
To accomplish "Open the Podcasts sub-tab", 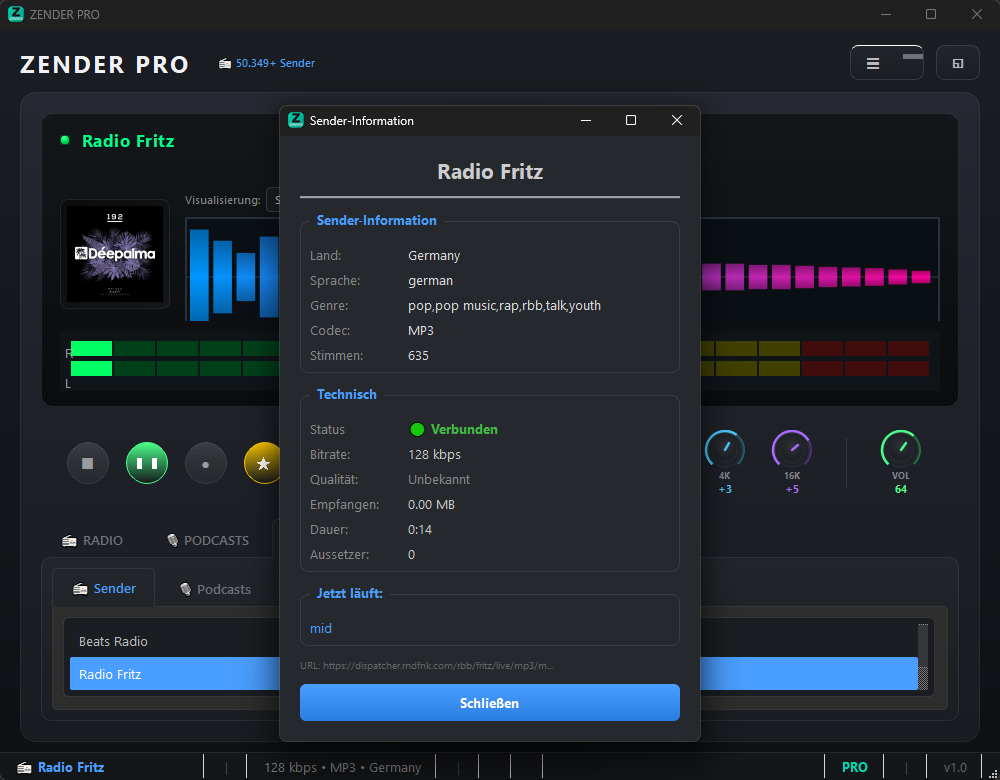I will 214,589.
